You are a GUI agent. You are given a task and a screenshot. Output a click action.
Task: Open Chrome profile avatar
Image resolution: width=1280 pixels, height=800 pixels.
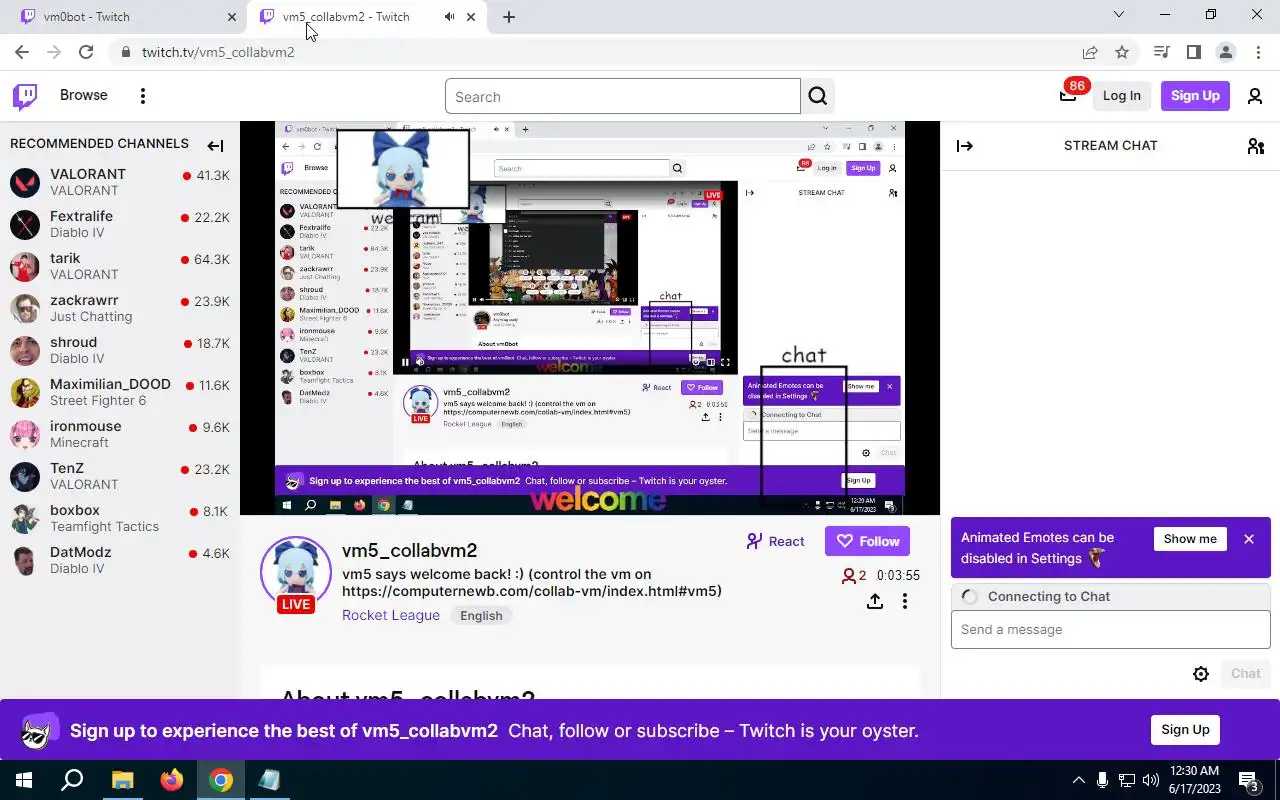point(1225,52)
